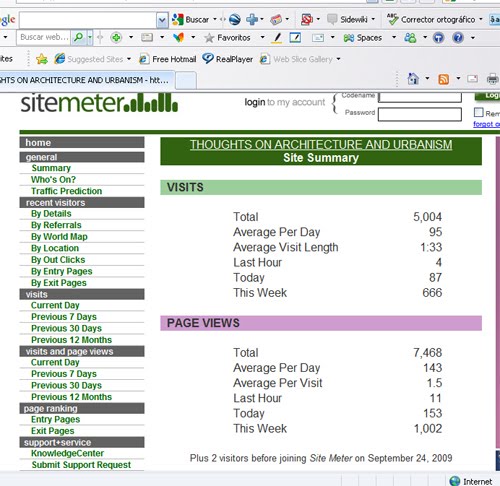Viewport: 500px width, 486px height.
Task: Click the Print icon in command bar
Action: click(493, 79)
